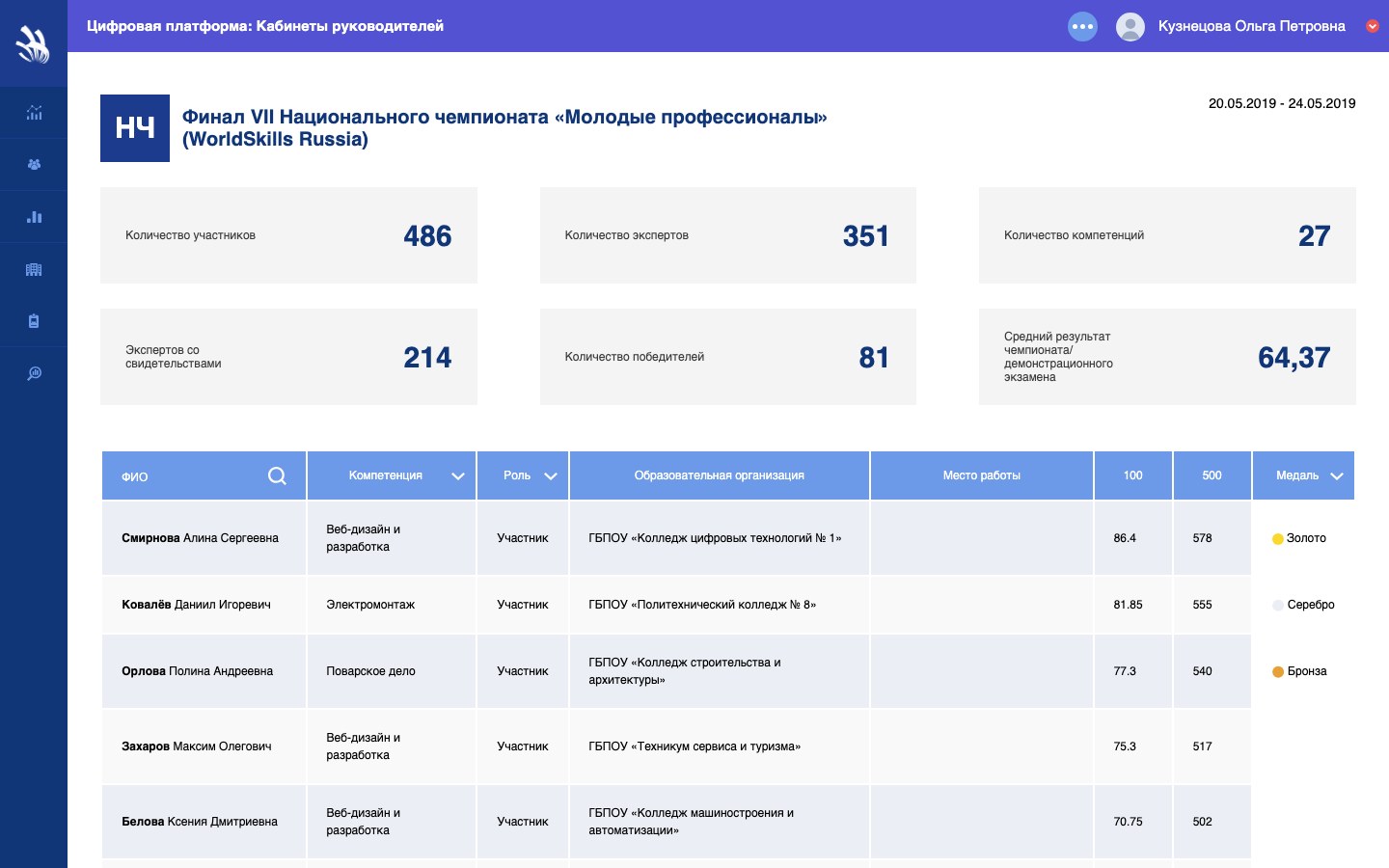
Task: Click the Место работы column header
Action: 982,475
